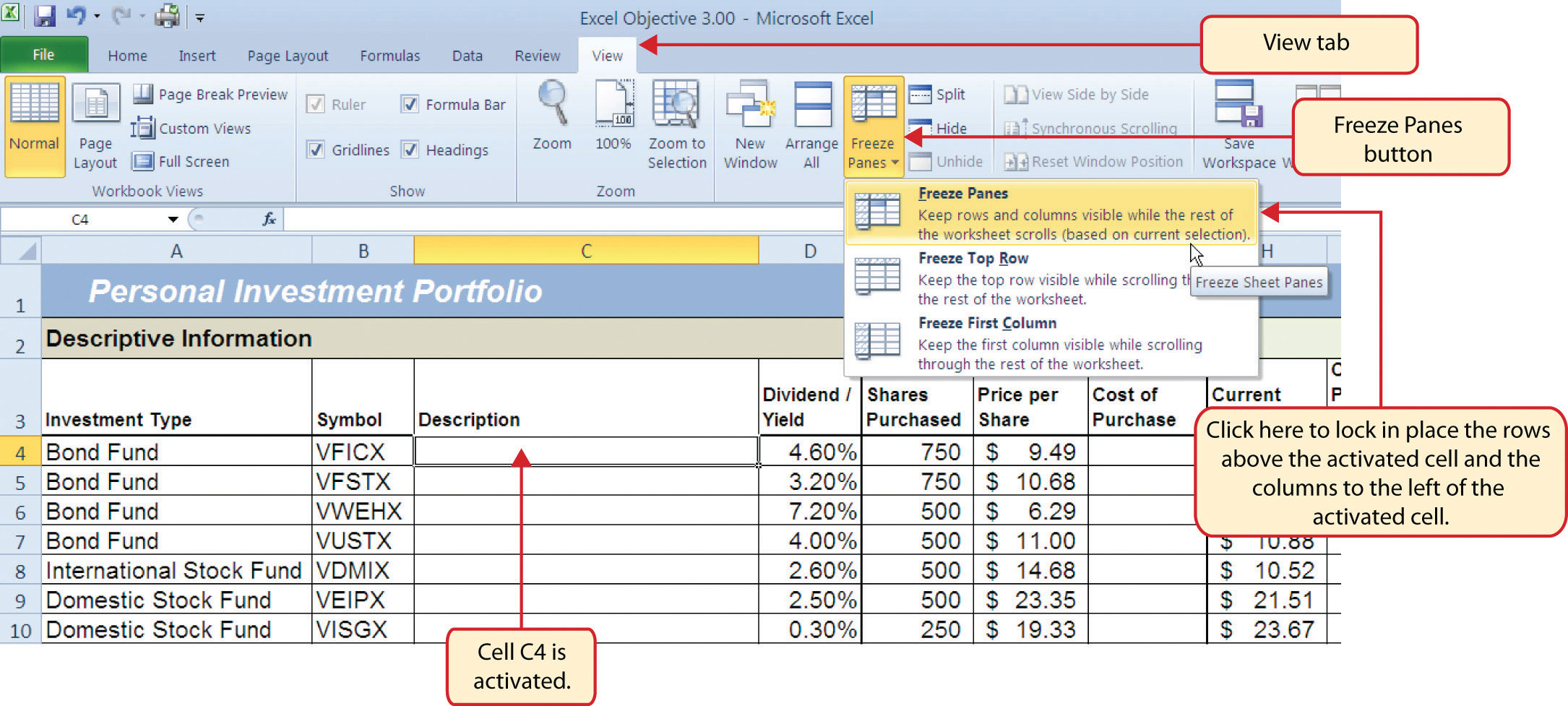The width and height of the screenshot is (1568, 706).
Task: Open the Zoom magnifier dialog
Action: pyautogui.click(x=552, y=116)
